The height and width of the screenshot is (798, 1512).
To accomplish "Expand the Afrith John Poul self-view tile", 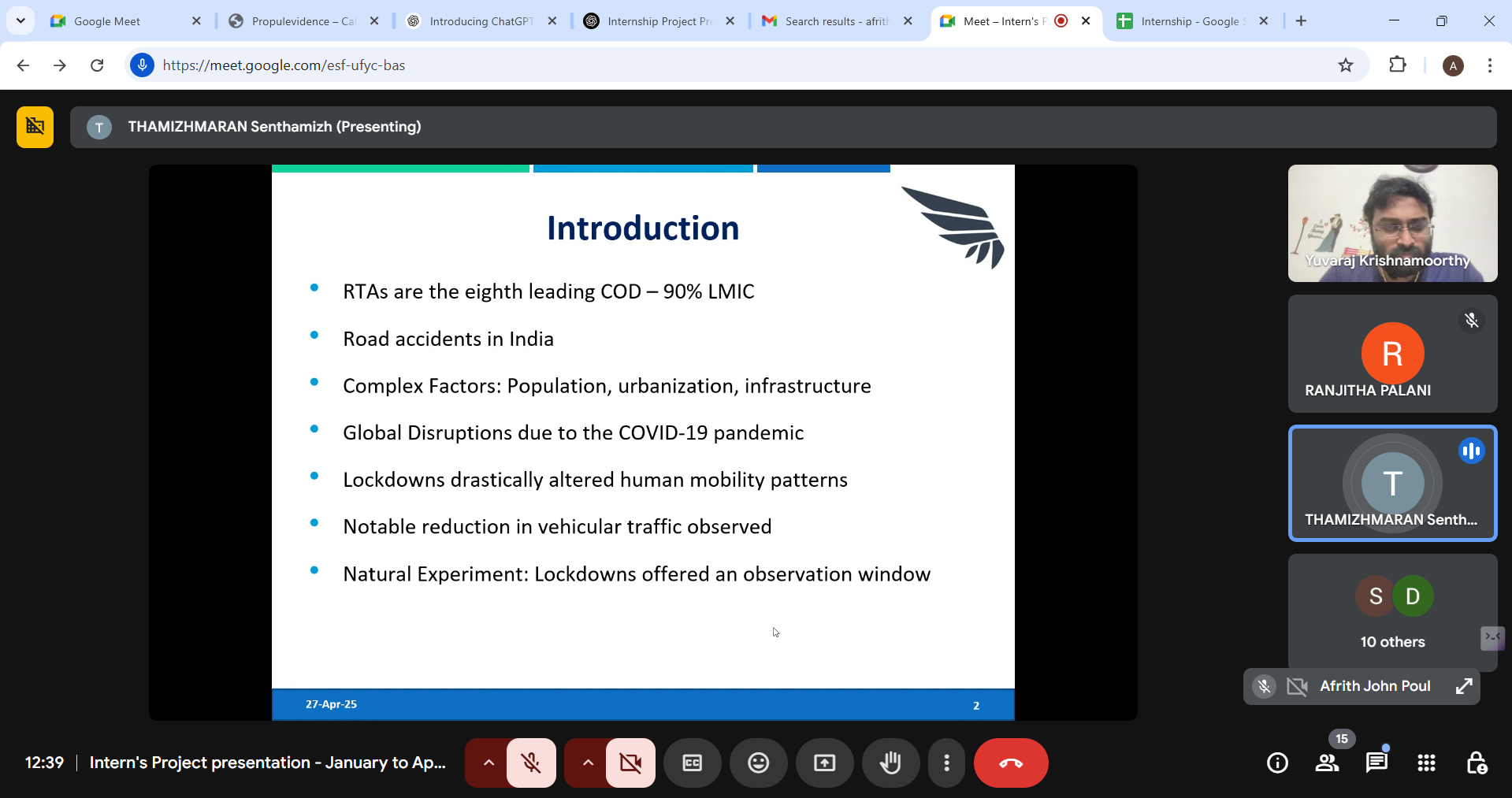I will click(x=1463, y=686).
